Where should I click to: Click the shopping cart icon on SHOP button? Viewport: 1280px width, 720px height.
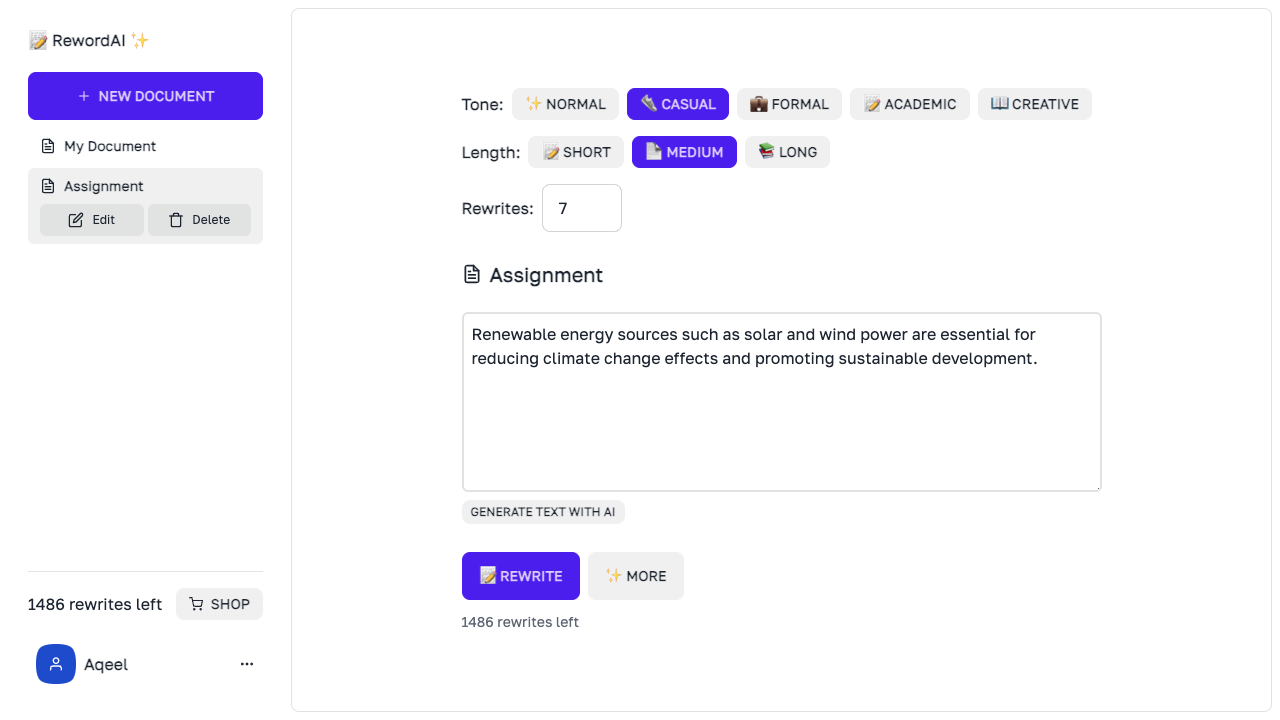point(194,604)
